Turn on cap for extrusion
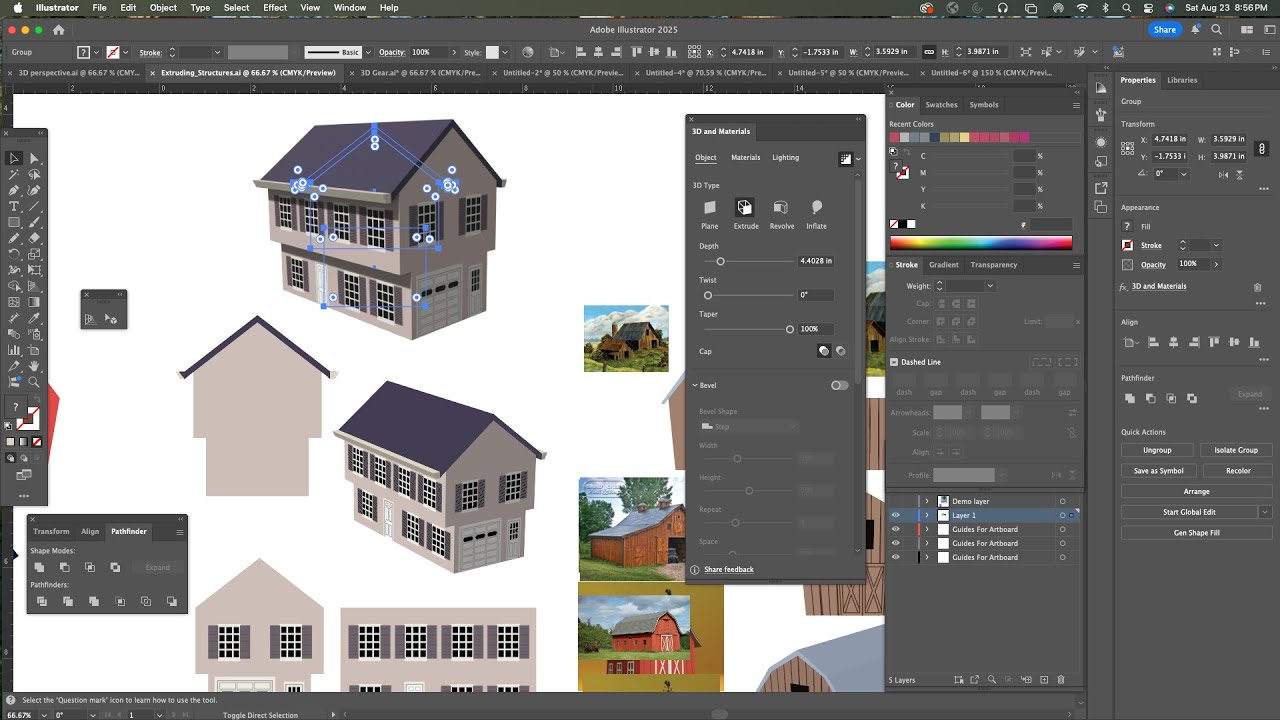The height and width of the screenshot is (720, 1280). (824, 351)
